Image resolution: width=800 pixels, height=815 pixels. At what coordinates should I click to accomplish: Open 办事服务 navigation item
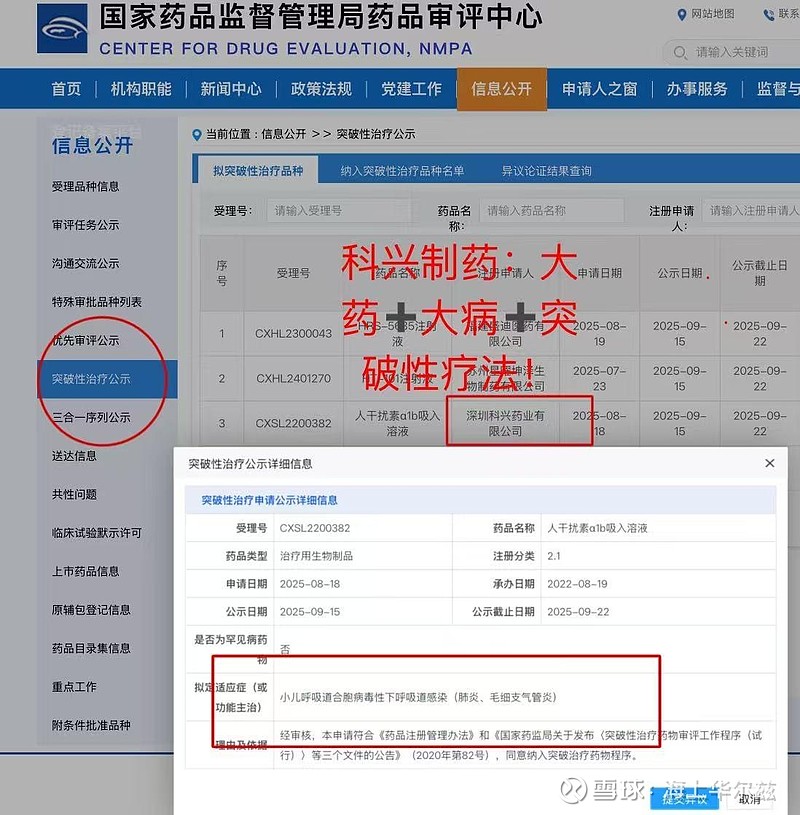pos(697,89)
